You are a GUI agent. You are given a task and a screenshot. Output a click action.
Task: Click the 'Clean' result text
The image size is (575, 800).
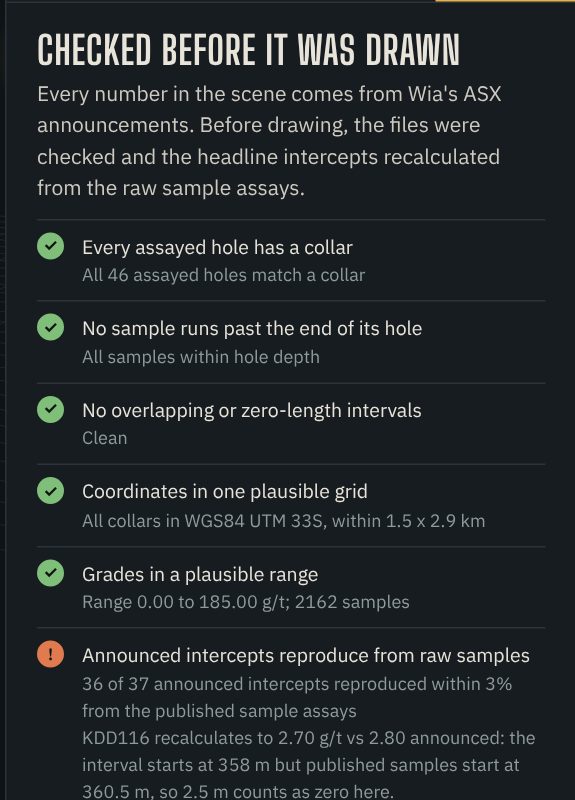[105, 438]
